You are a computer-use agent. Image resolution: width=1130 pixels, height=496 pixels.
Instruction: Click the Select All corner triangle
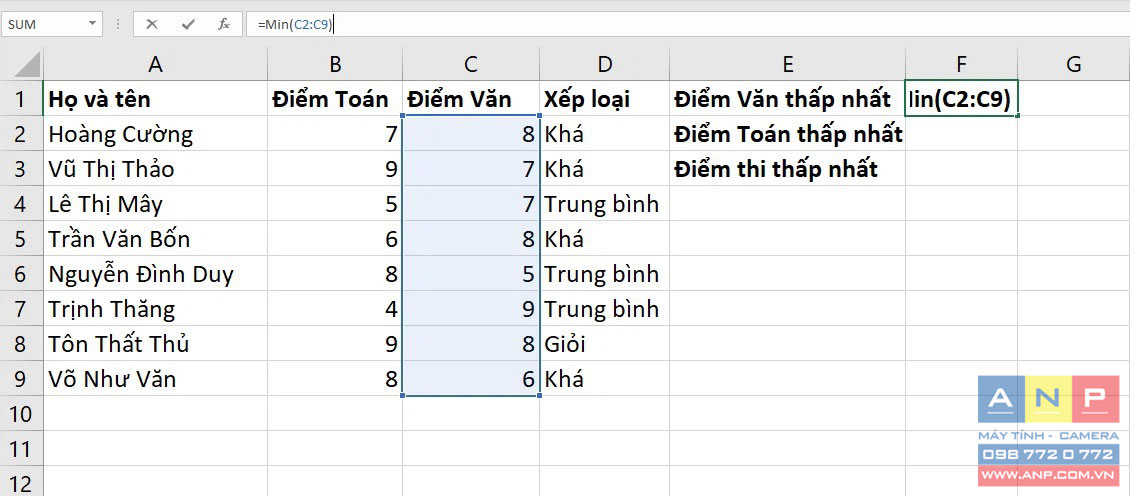(x=24, y=65)
